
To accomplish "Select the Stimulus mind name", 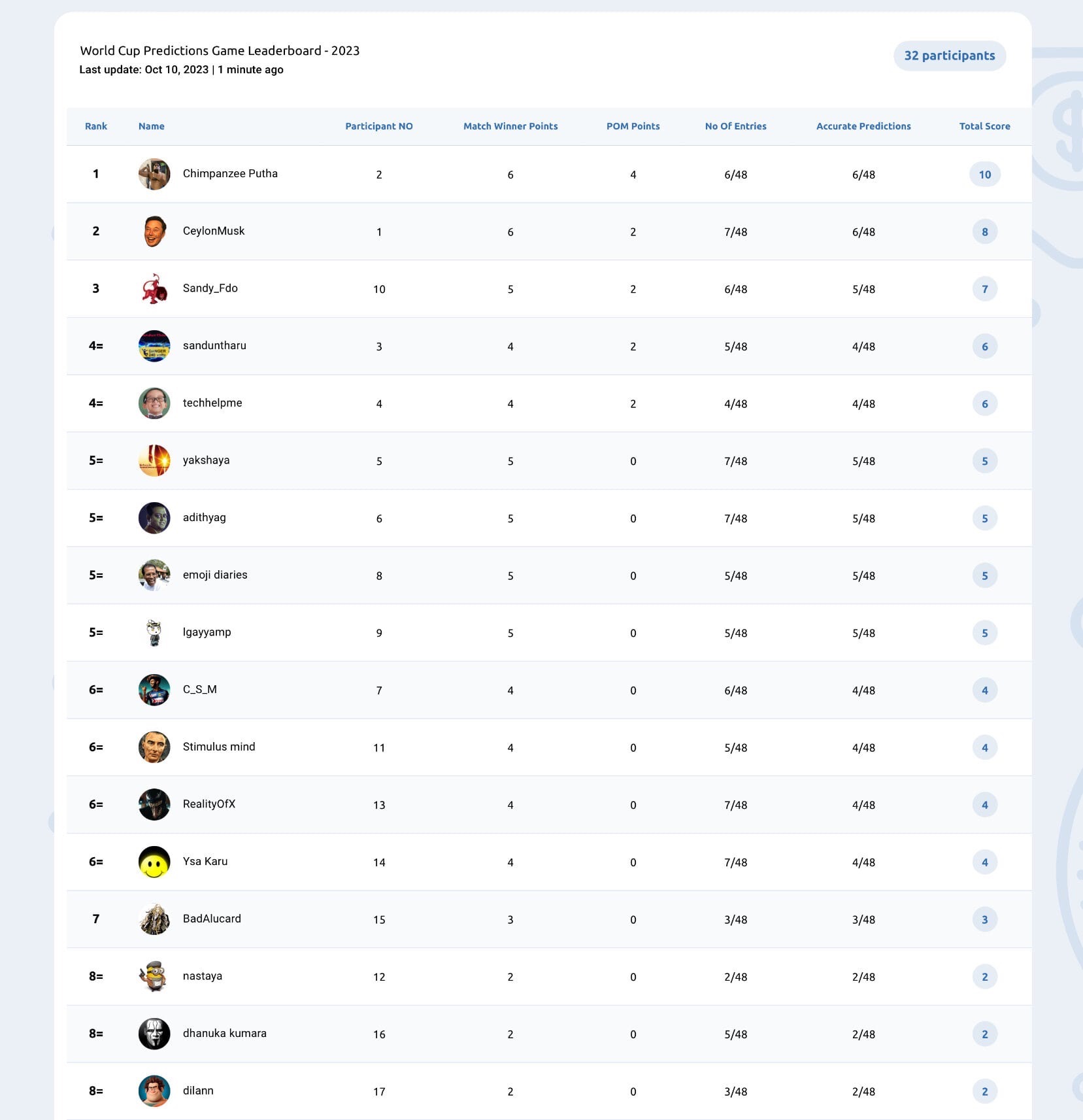I will click(219, 747).
